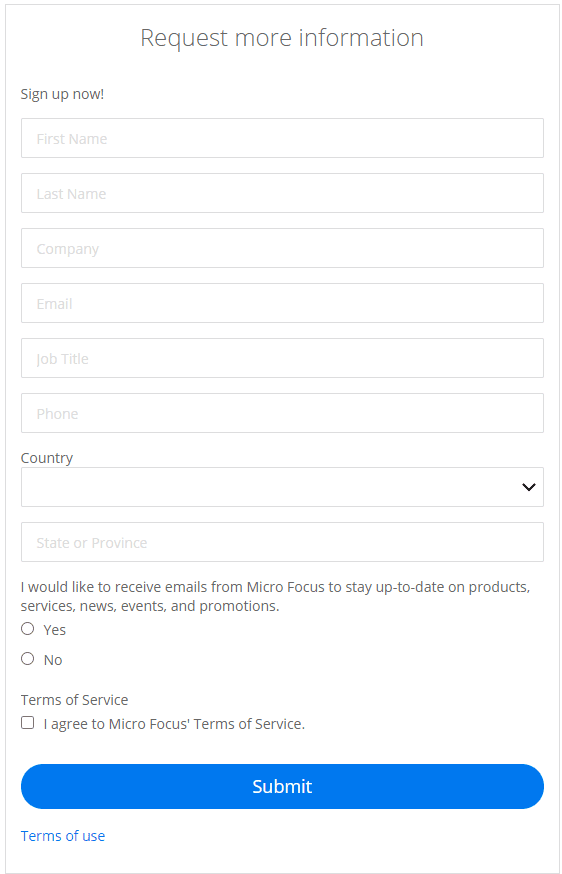Tick the Terms of Service agreement checkbox
562x874 pixels.
(27, 723)
